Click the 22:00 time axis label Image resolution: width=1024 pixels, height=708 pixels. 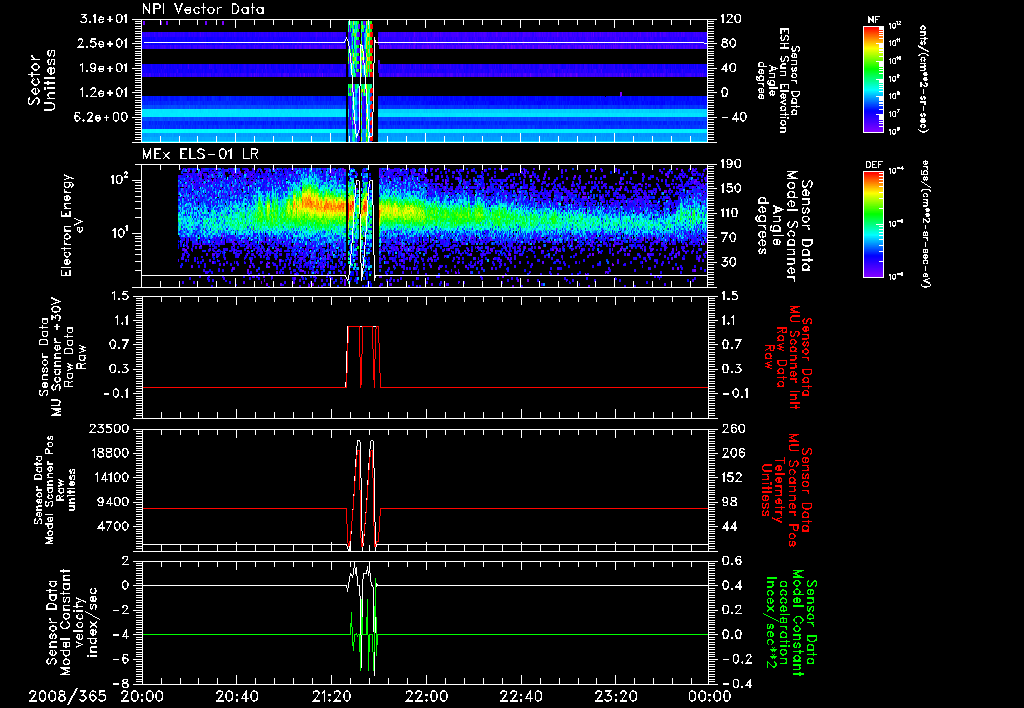(x=427, y=696)
